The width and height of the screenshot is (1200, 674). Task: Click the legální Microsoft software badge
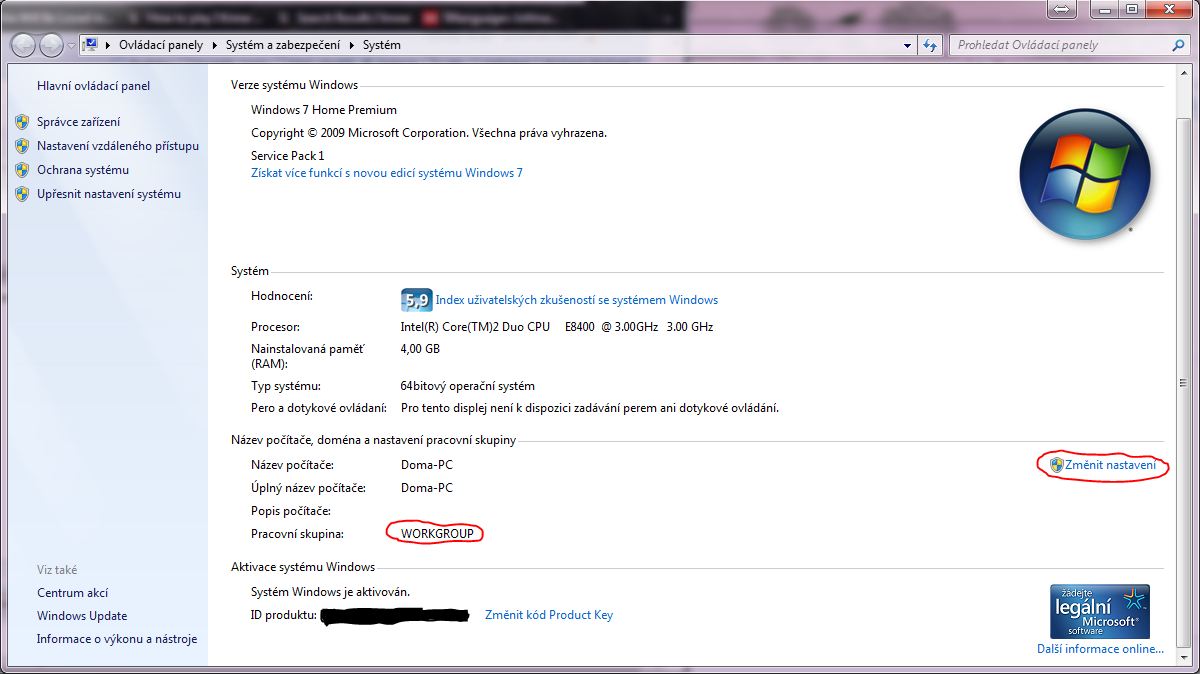(1100, 611)
